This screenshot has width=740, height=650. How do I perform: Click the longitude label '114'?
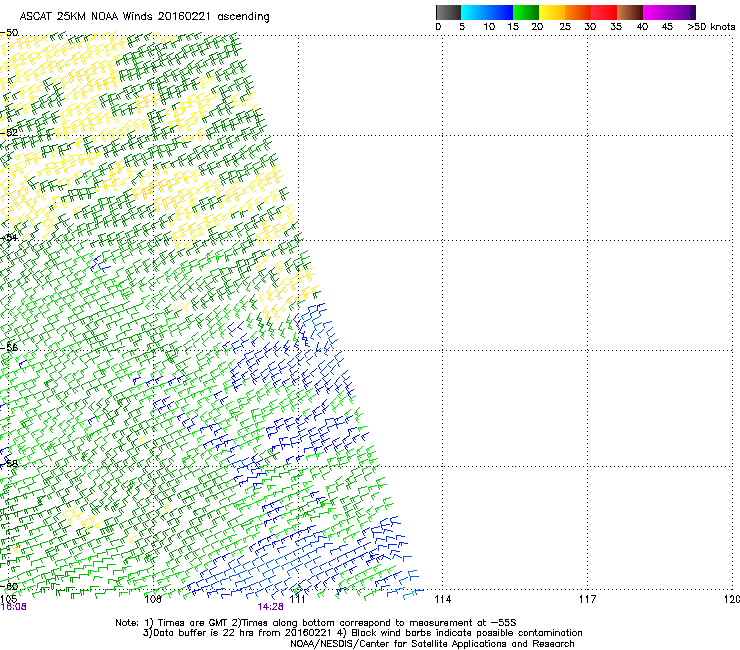coord(442,599)
